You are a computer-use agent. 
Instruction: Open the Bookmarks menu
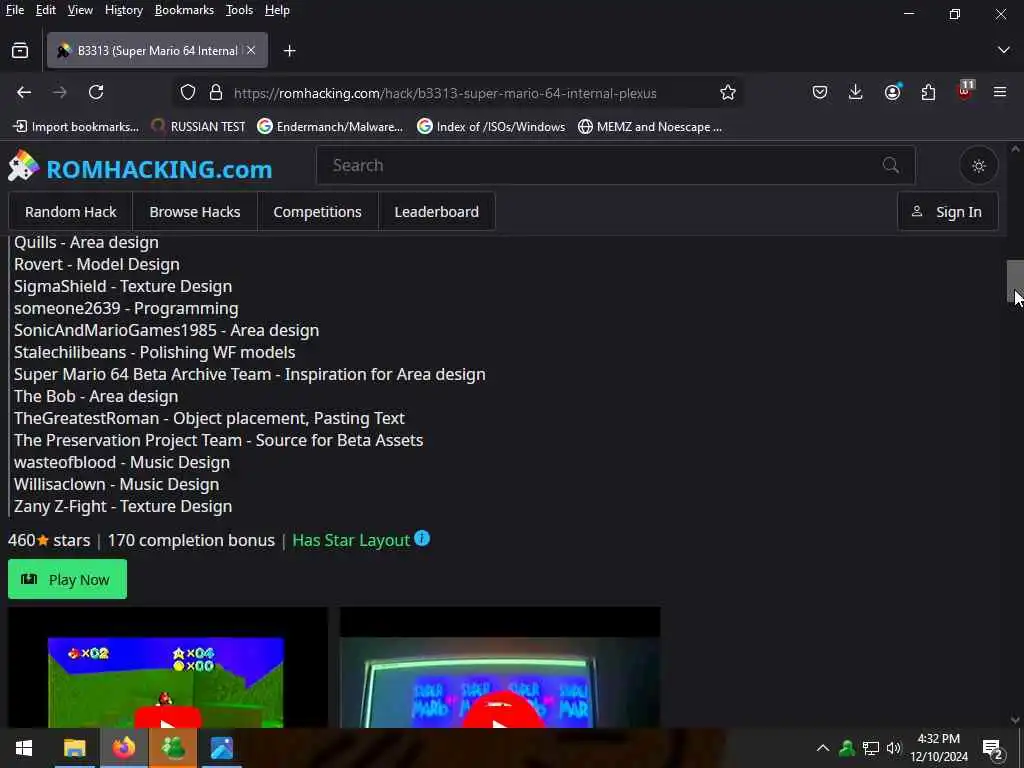click(x=184, y=10)
